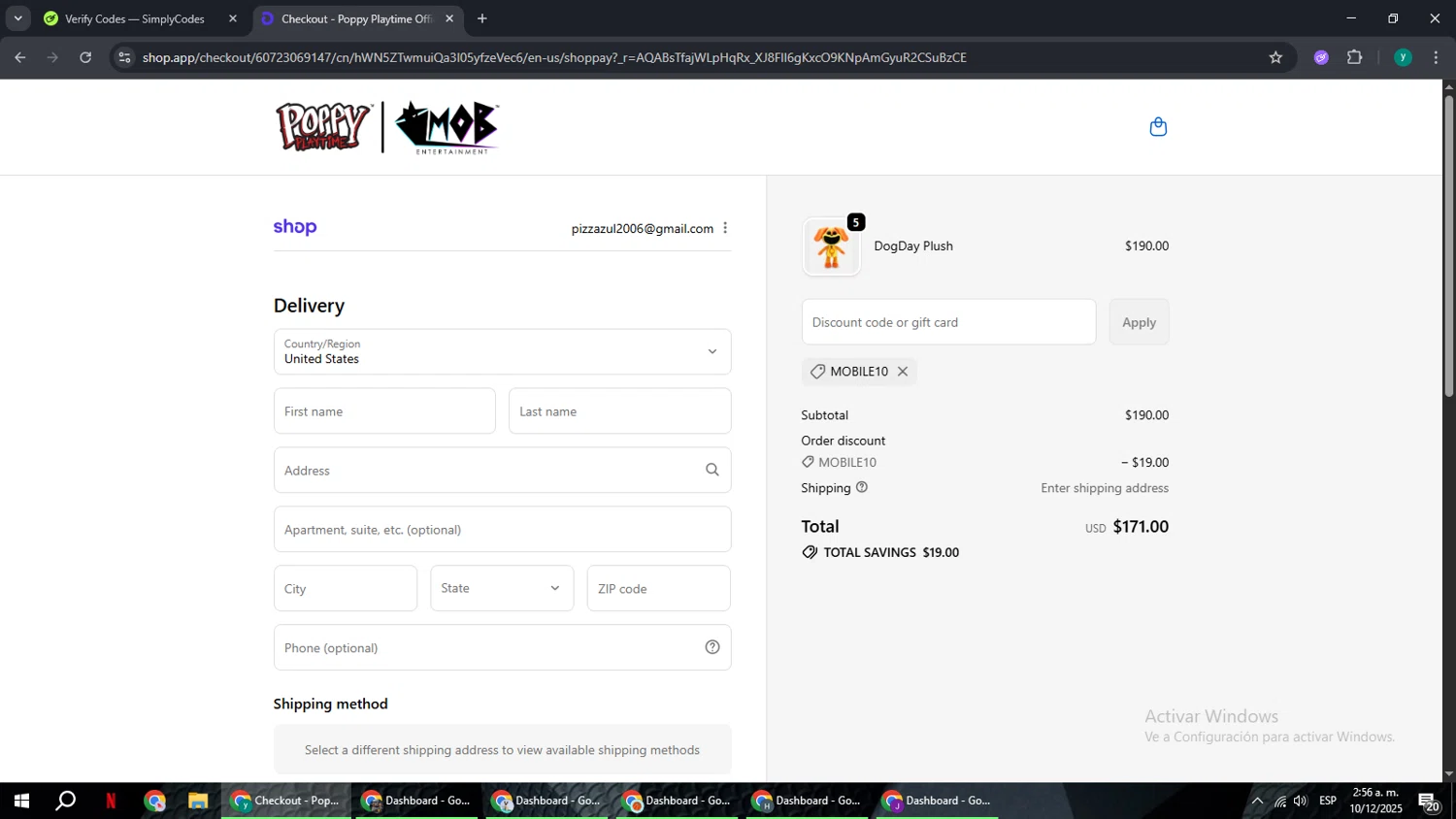1456x819 pixels.
Task: Bookmark this page with the star icon
Action: pyautogui.click(x=1275, y=57)
